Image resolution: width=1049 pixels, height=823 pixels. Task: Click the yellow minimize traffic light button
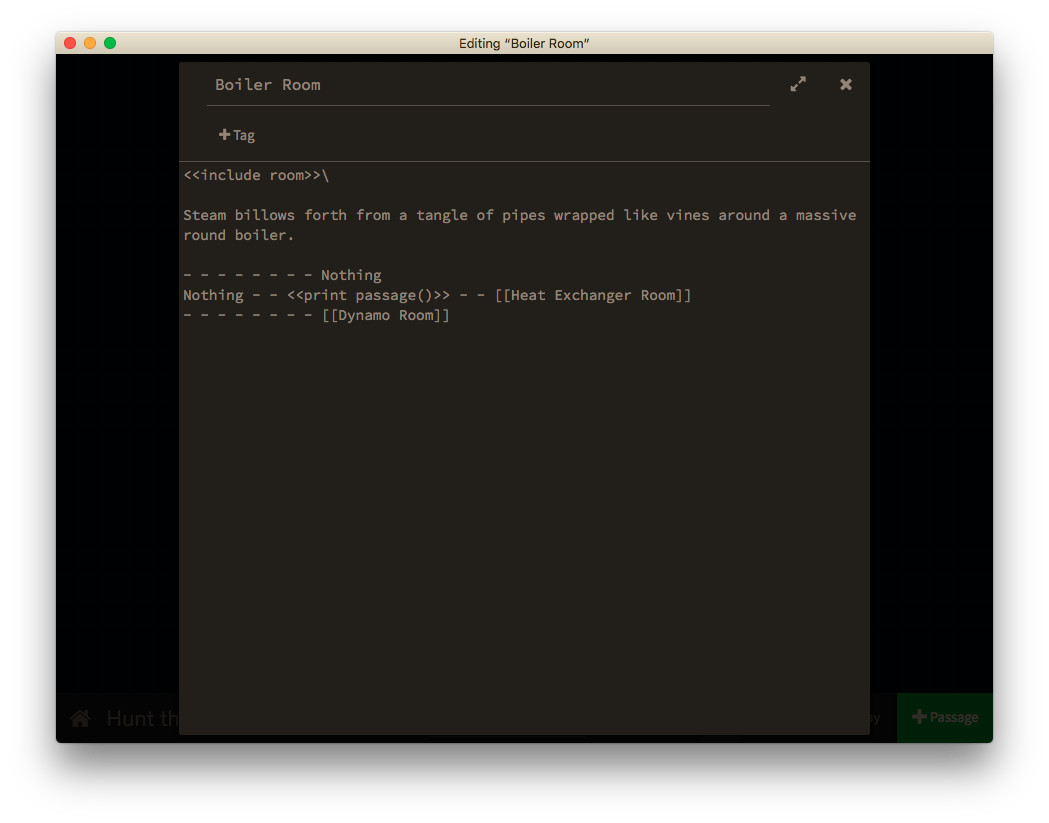pyautogui.click(x=90, y=43)
